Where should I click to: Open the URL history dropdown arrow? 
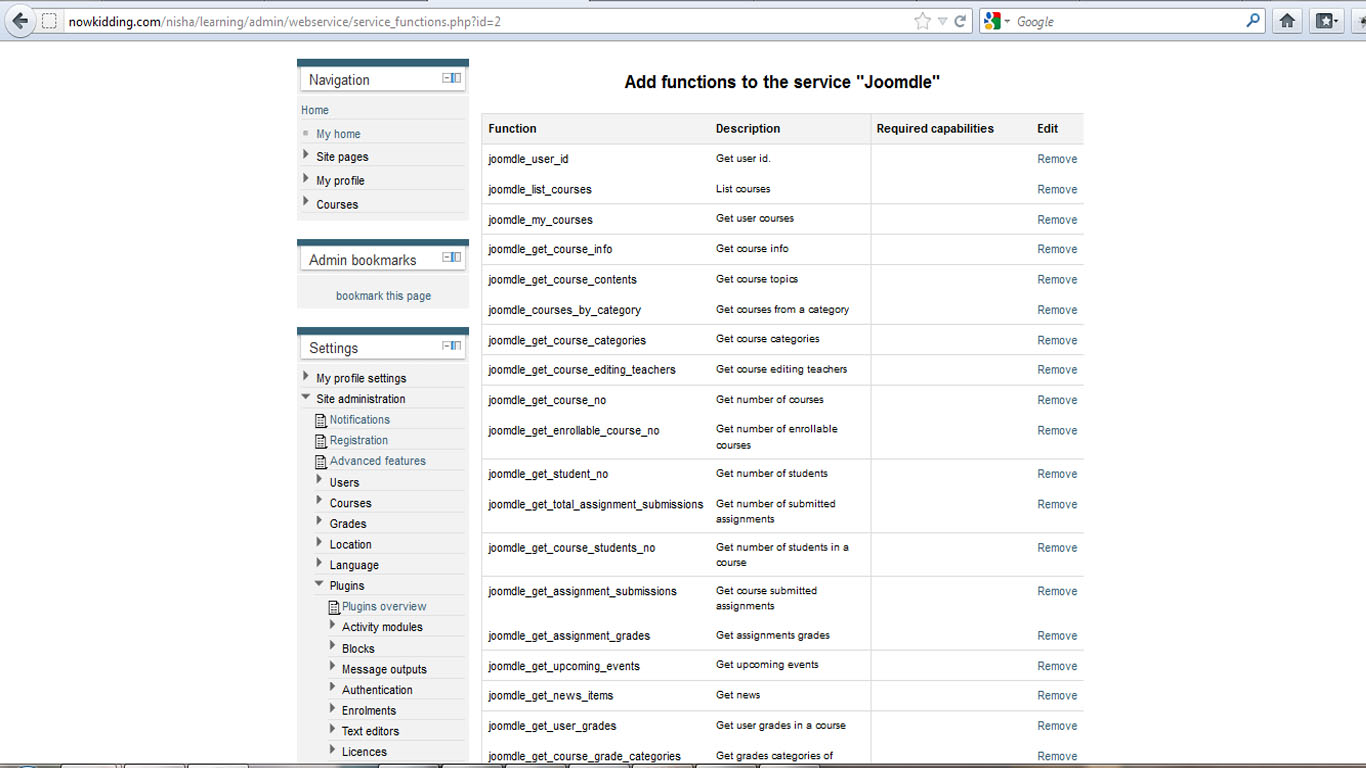click(942, 21)
